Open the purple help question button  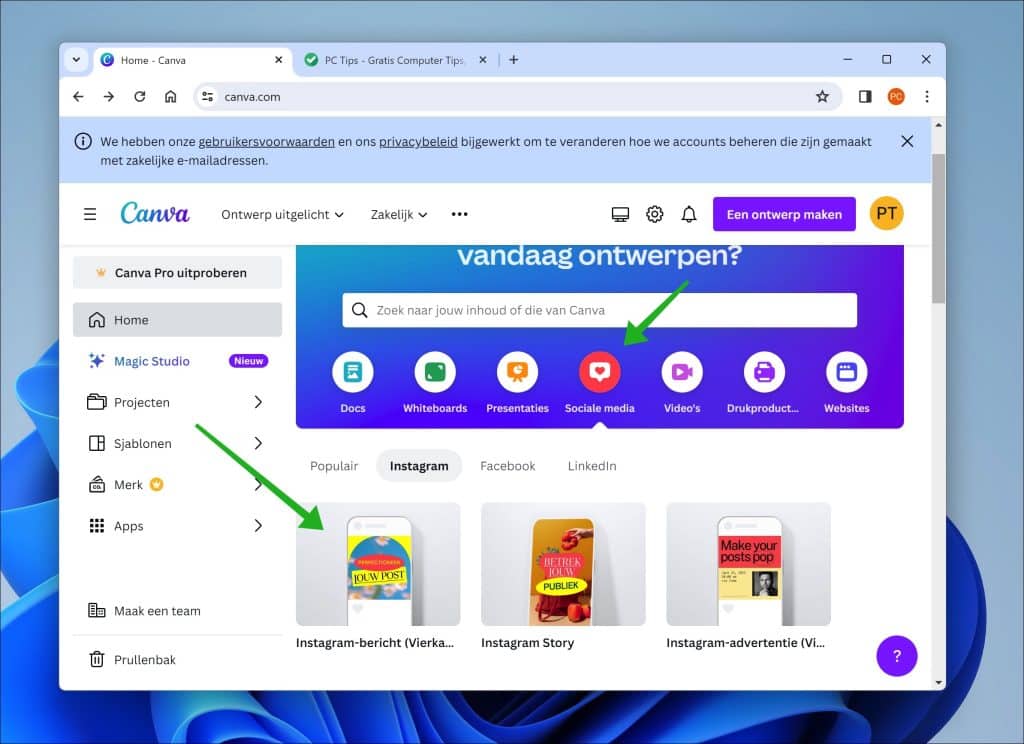(x=897, y=656)
